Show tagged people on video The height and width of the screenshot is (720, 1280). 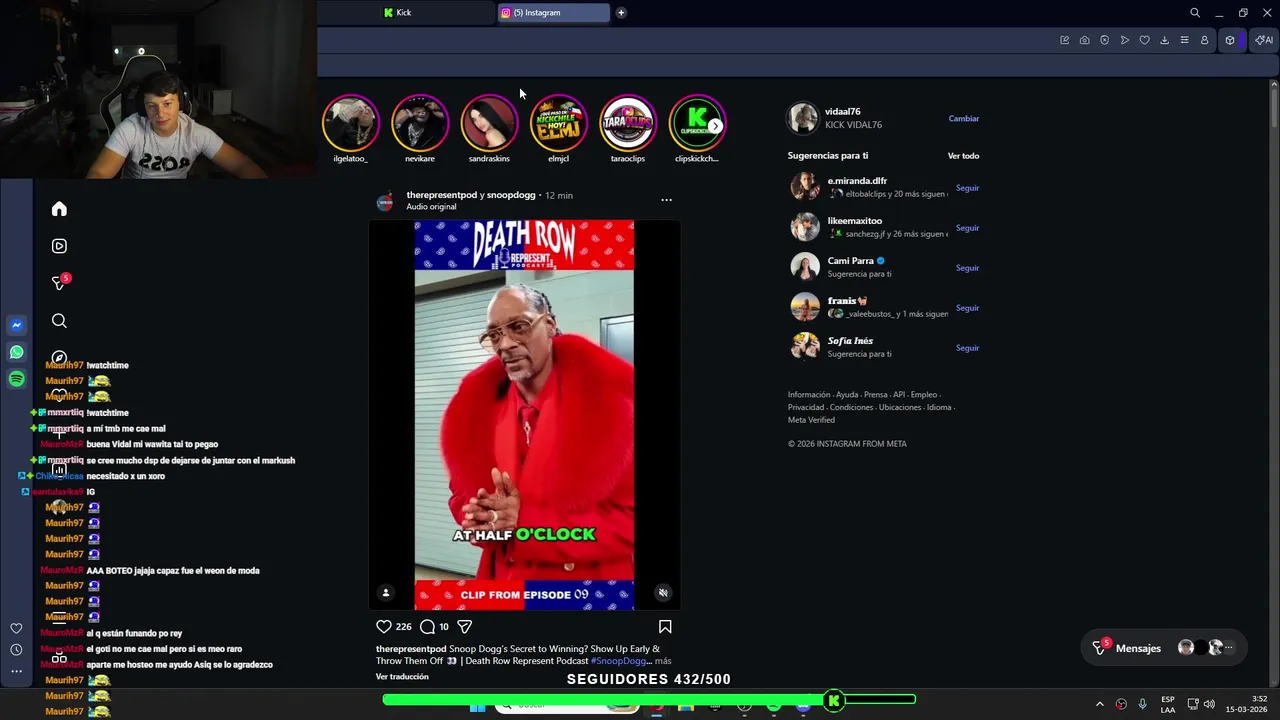(x=385, y=593)
